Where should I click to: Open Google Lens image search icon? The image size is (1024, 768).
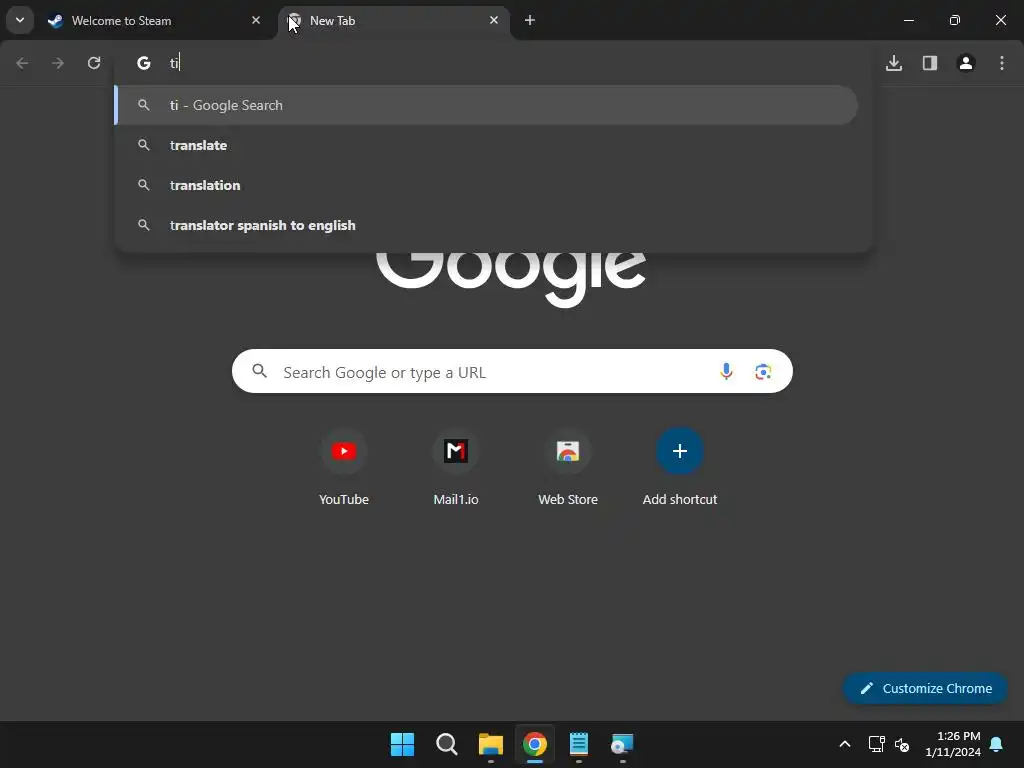coord(763,372)
